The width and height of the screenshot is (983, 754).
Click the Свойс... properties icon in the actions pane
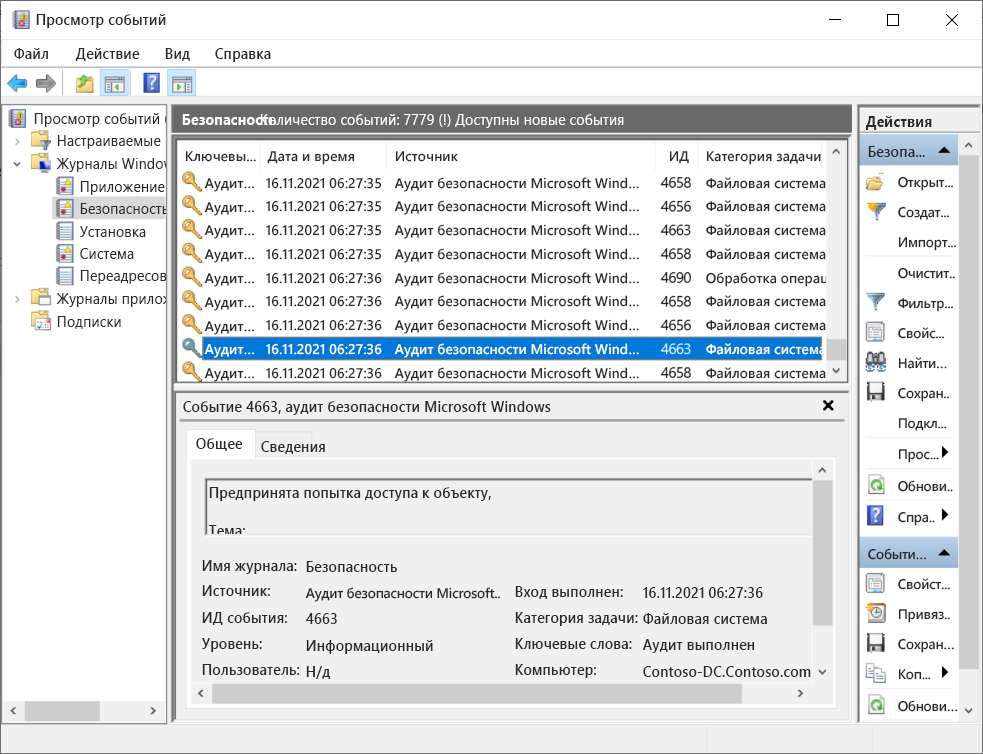tap(875, 332)
